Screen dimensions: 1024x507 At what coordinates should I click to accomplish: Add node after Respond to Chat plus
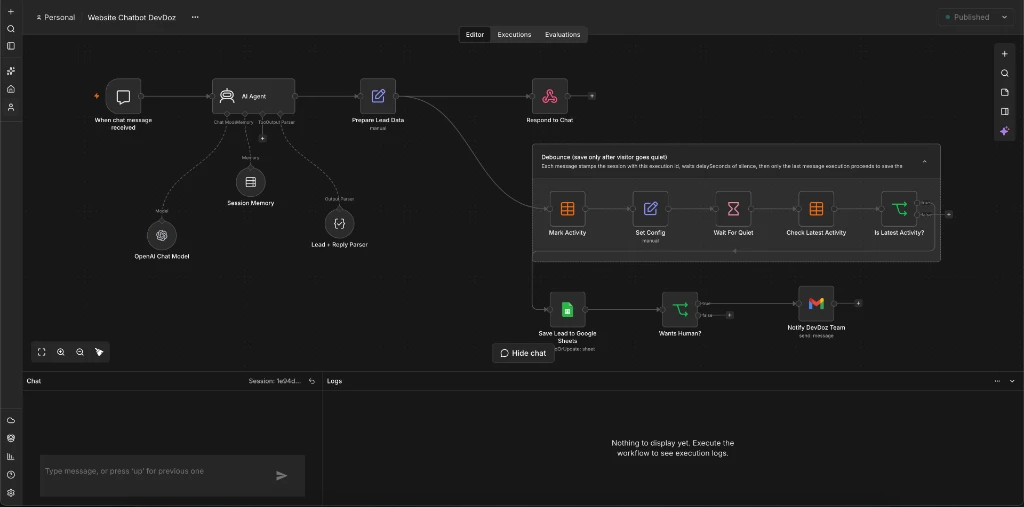(592, 96)
